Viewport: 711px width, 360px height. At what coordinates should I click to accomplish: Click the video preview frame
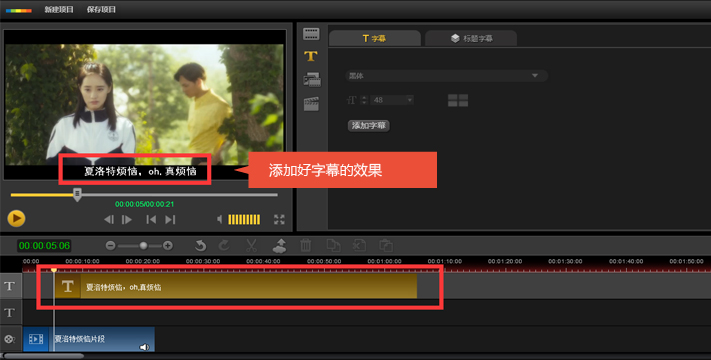145,104
